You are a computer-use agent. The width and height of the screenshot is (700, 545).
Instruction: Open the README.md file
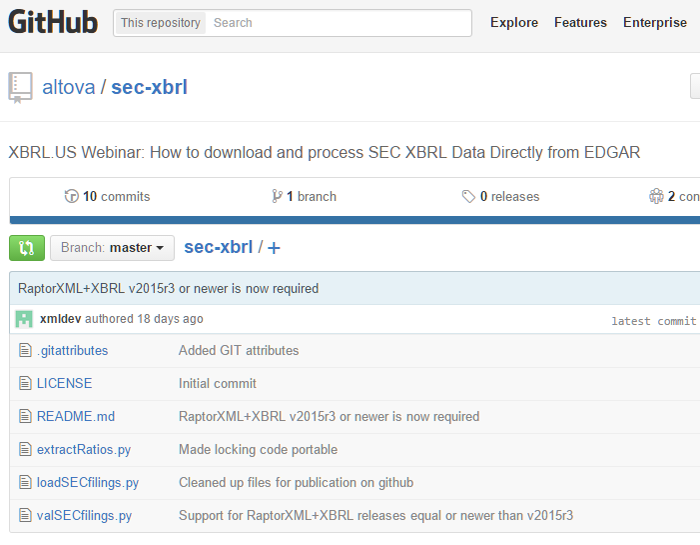click(76, 417)
